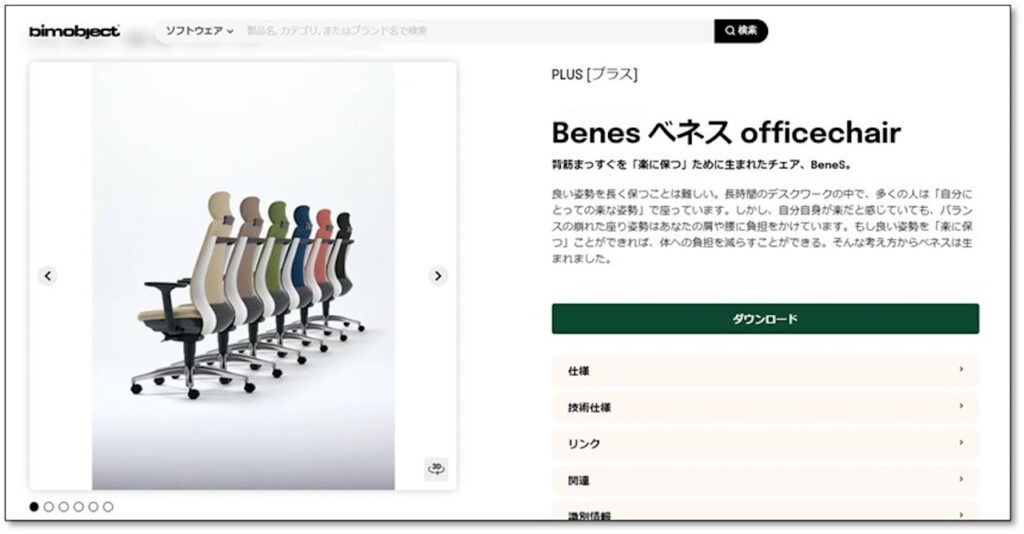
Task: Open the ソフトウェア dropdown
Action: coord(199,31)
